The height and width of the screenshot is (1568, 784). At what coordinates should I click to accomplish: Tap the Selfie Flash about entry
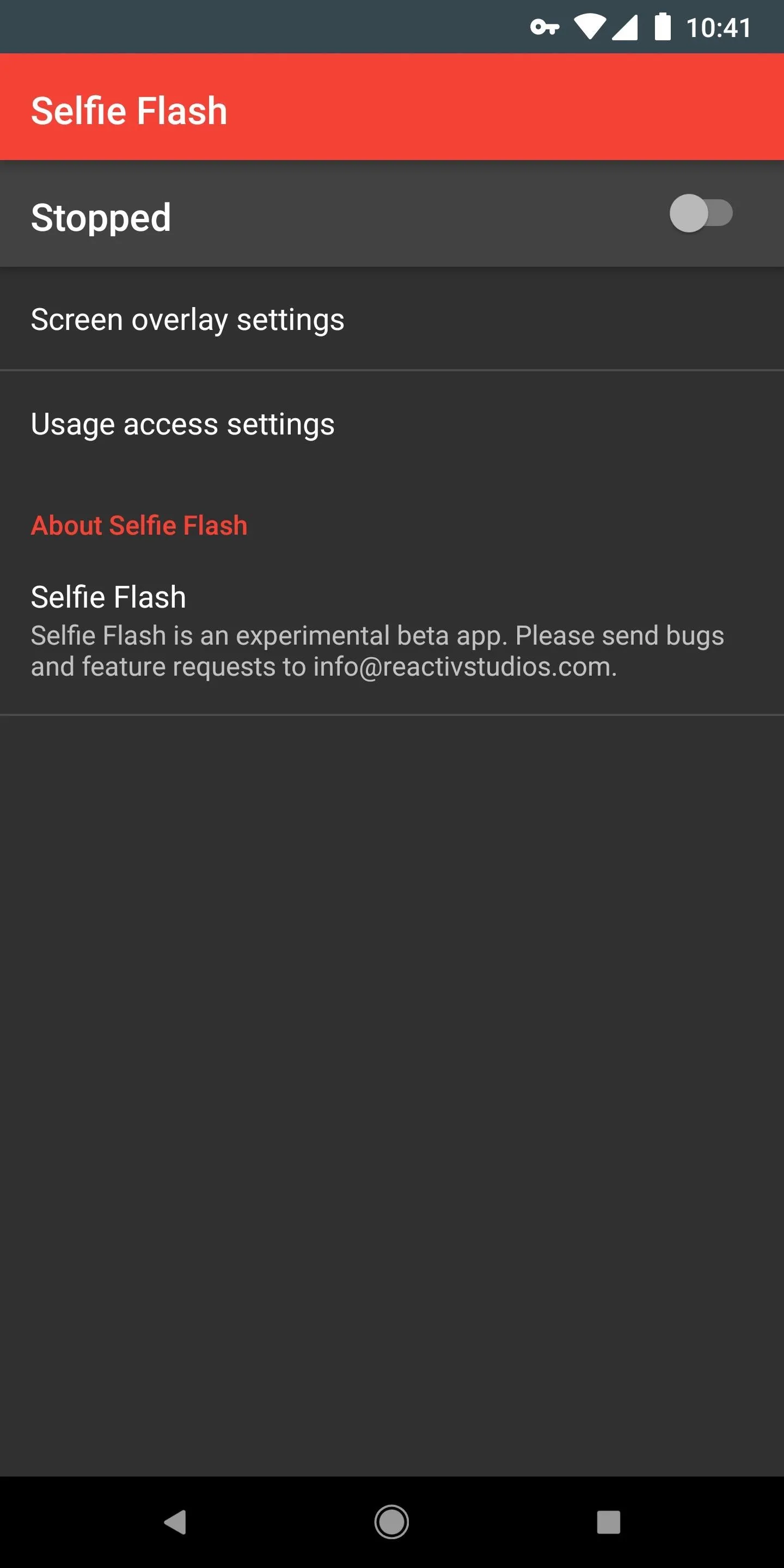click(x=392, y=630)
